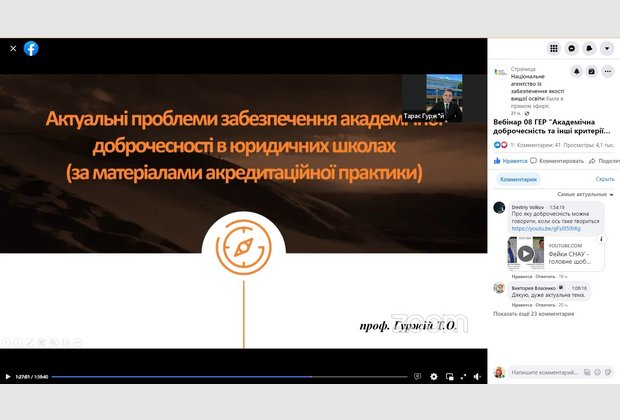This screenshot has height=420, width=620.
Task: Show 23 more comments
Action: coord(534,313)
